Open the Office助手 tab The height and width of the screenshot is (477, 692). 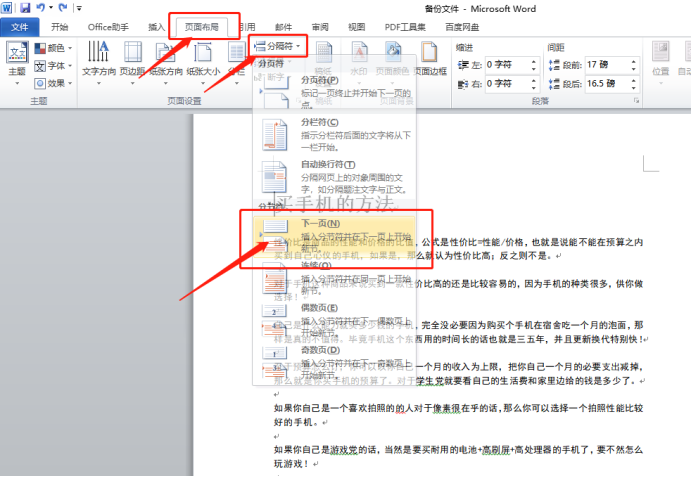(x=108, y=27)
